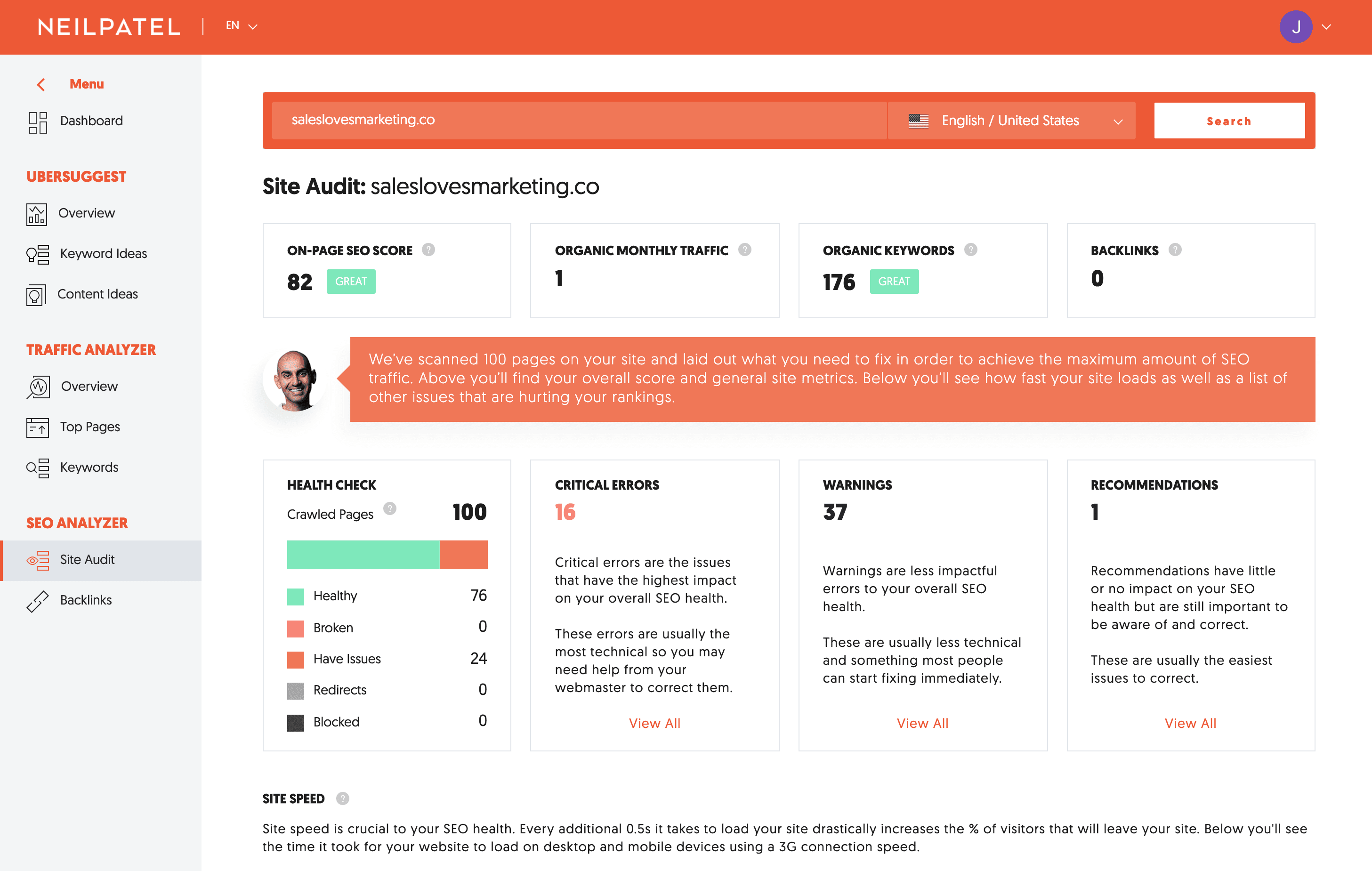The height and width of the screenshot is (871, 1372).
Task: Expand the user account menu top right
Action: [x=1326, y=27]
